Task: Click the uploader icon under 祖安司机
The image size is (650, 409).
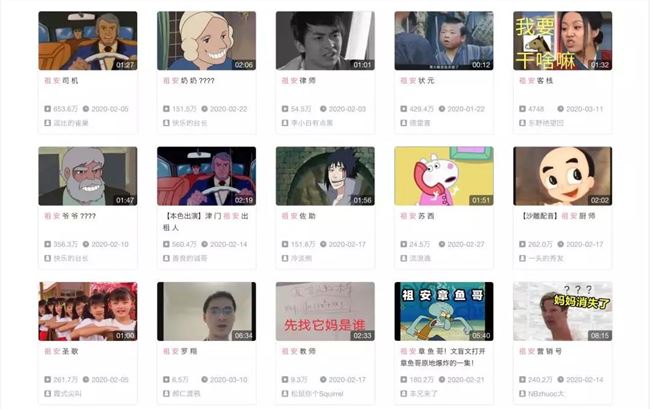Action: tap(47, 123)
